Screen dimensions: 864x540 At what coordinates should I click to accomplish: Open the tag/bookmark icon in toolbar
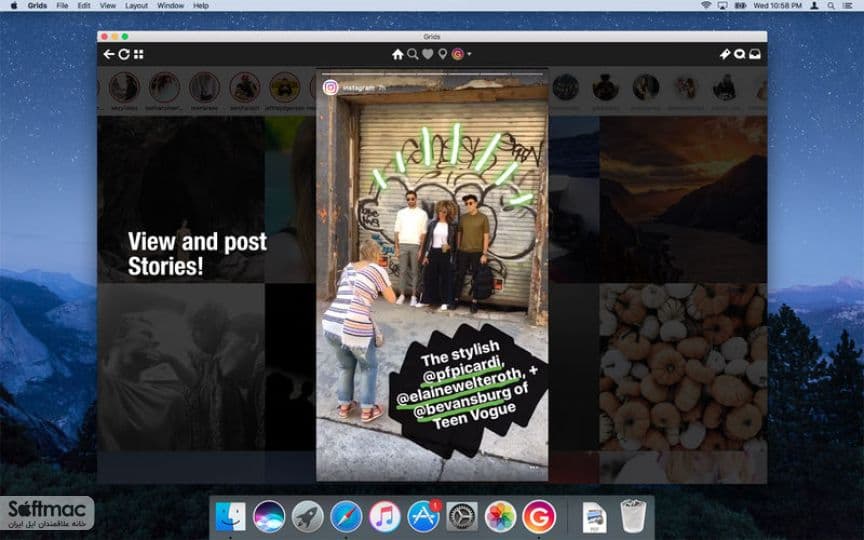(725, 54)
